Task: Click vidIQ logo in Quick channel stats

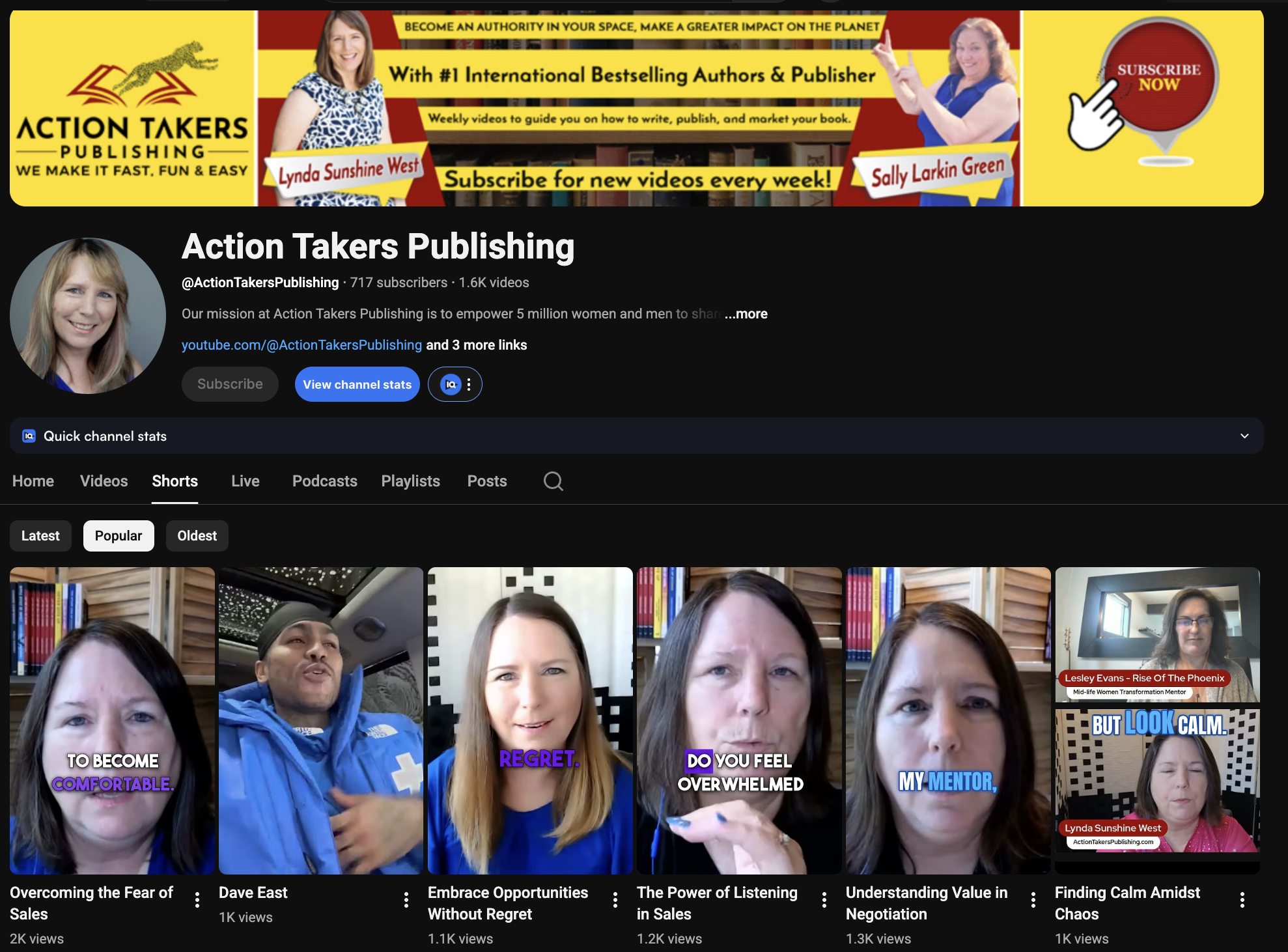Action: (x=29, y=436)
